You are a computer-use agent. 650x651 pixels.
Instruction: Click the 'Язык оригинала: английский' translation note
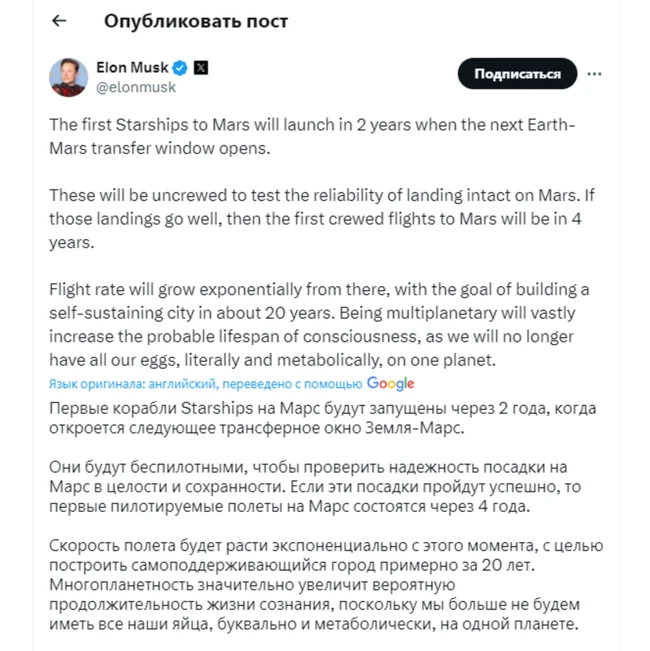205,384
